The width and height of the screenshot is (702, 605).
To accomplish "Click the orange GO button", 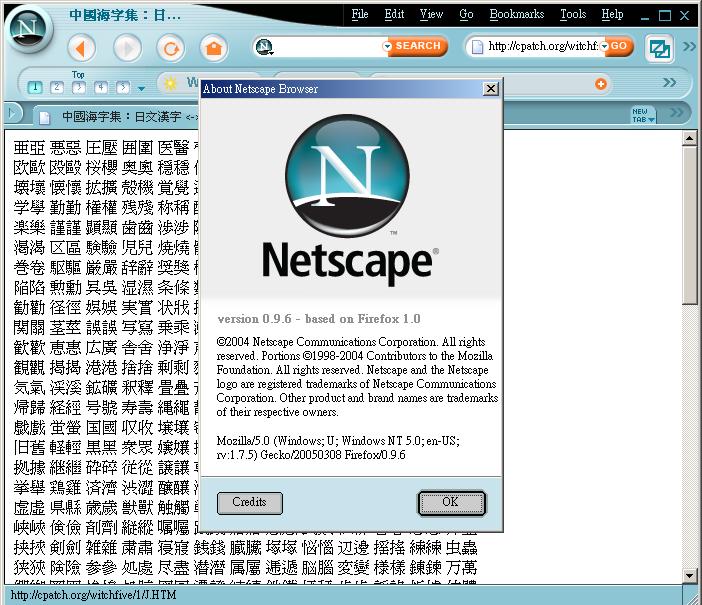I will (619, 46).
